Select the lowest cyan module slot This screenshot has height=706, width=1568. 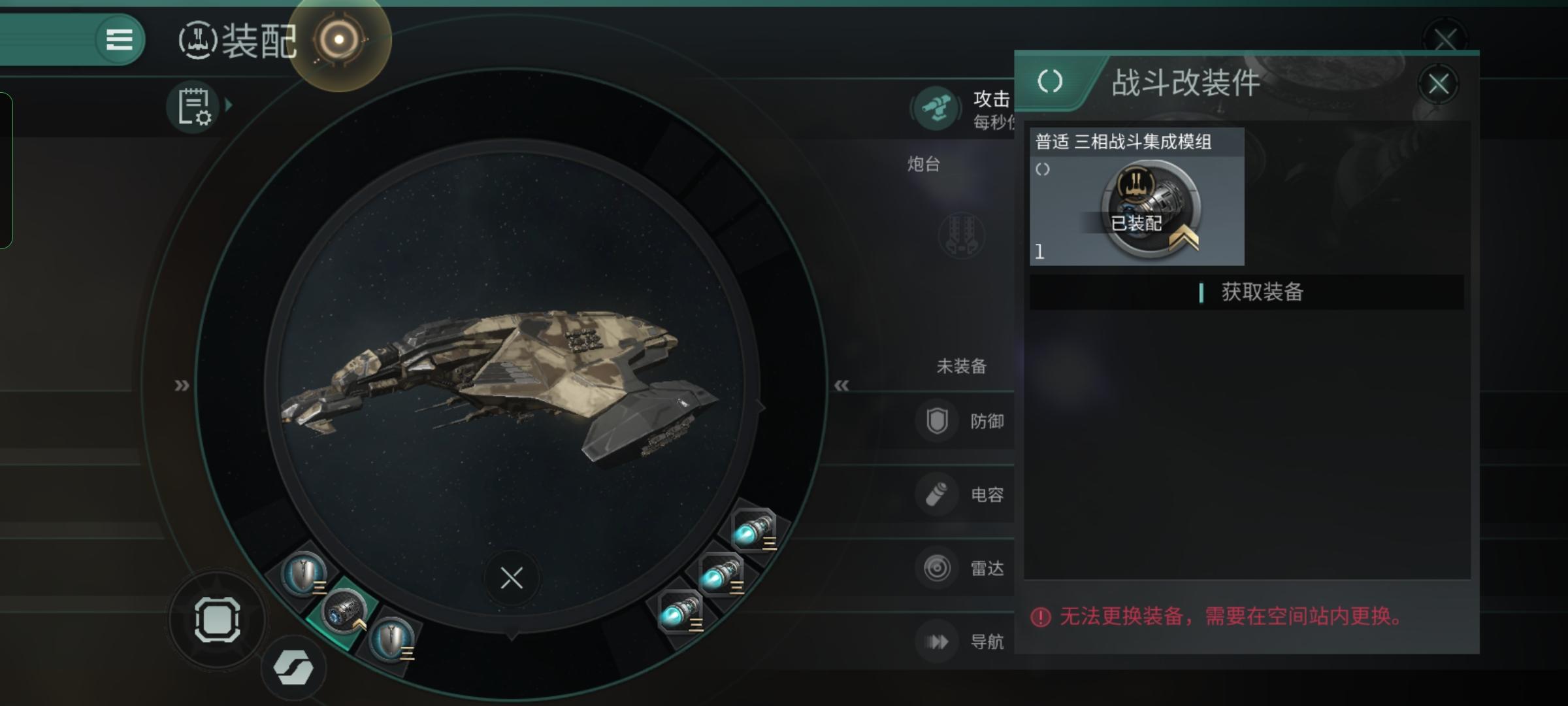tap(680, 612)
